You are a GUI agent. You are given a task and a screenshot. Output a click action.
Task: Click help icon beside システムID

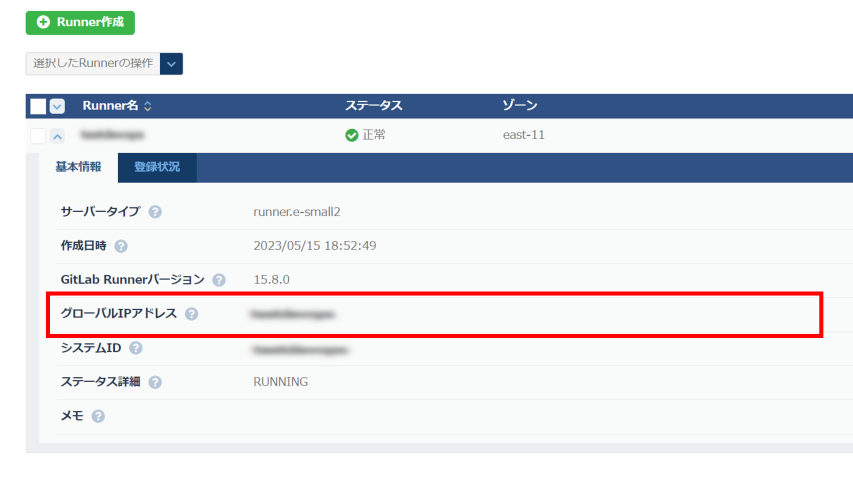[x=135, y=348]
